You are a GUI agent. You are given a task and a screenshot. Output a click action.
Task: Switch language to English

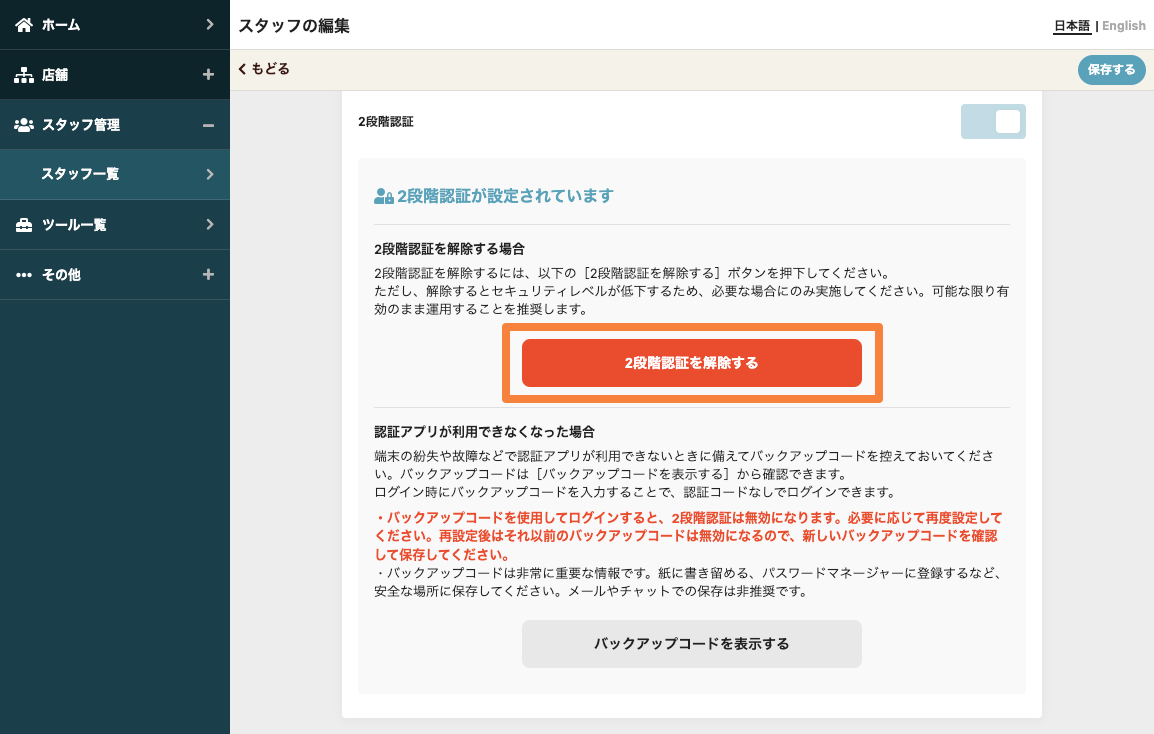pyautogui.click(x=1123, y=26)
